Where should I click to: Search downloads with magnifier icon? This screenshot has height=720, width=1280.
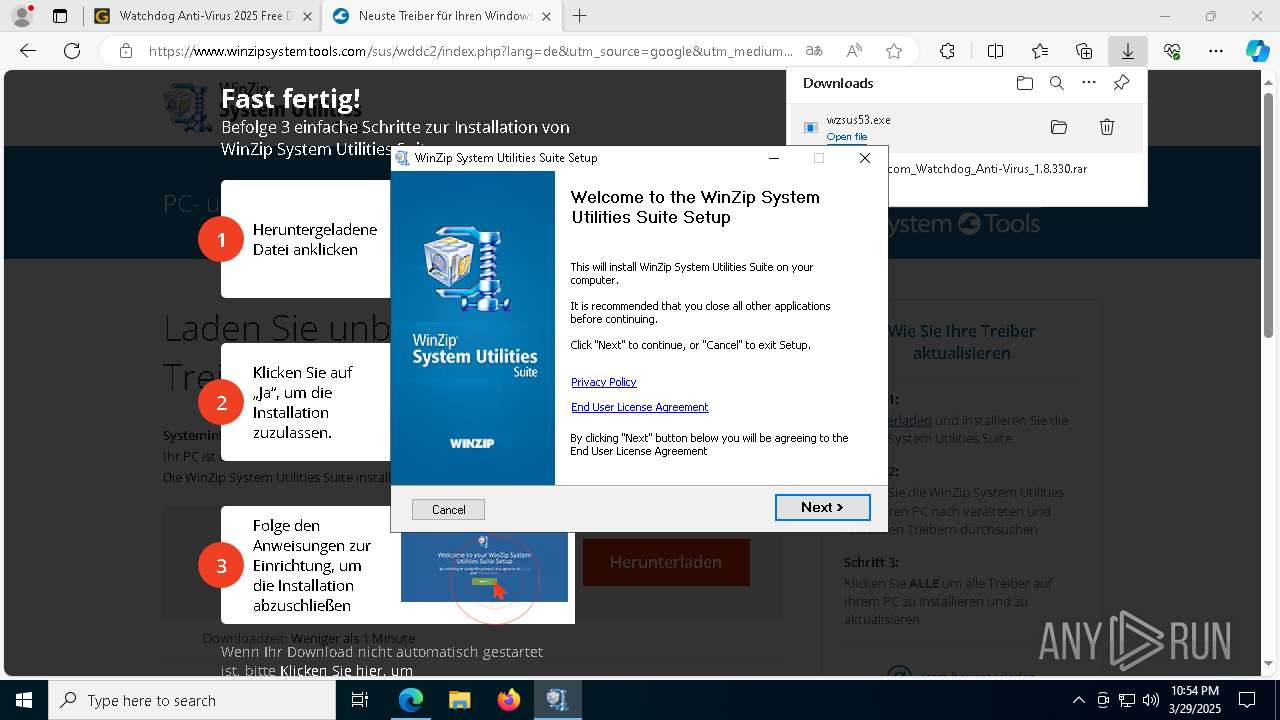[1056, 83]
